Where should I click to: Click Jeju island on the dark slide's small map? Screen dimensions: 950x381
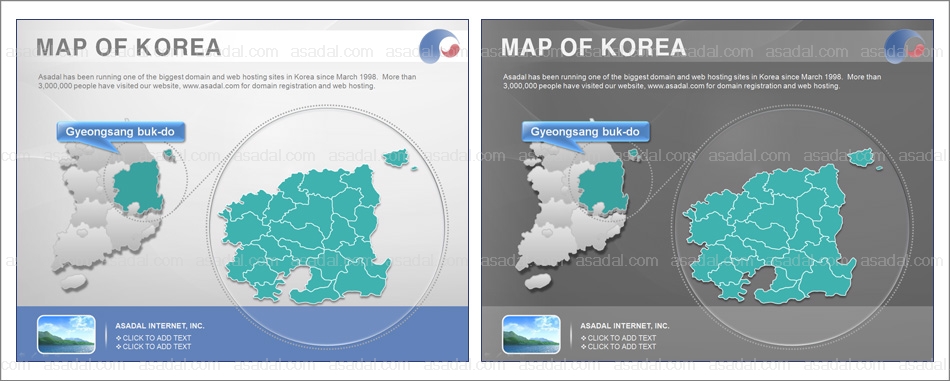click(538, 282)
